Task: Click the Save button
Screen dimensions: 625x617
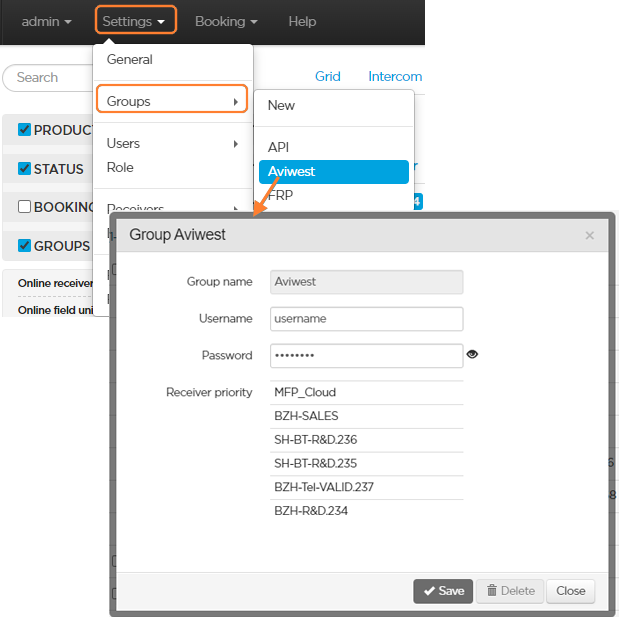Action: [x=443, y=591]
